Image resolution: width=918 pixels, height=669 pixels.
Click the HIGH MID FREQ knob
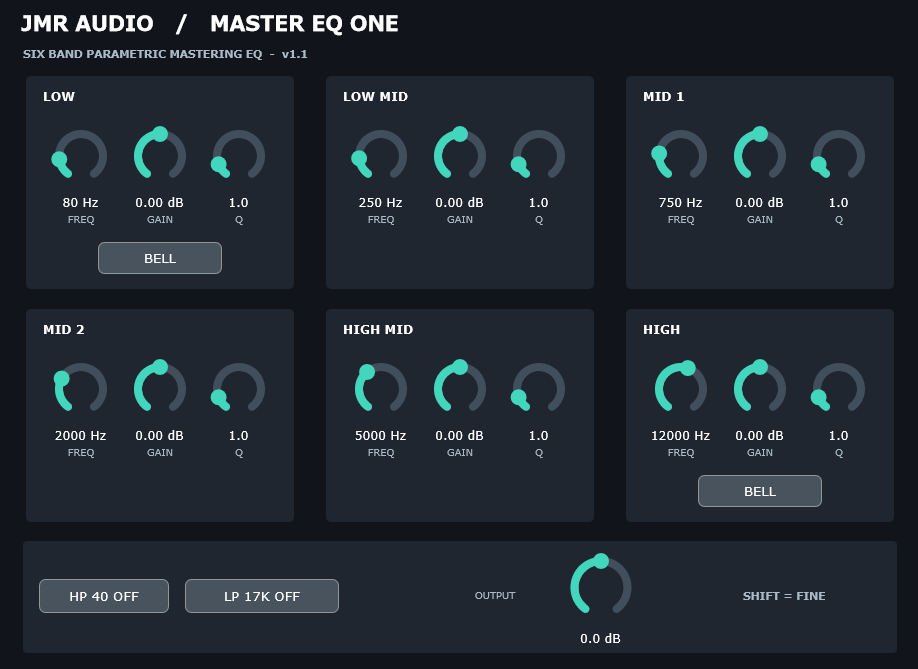[381, 388]
